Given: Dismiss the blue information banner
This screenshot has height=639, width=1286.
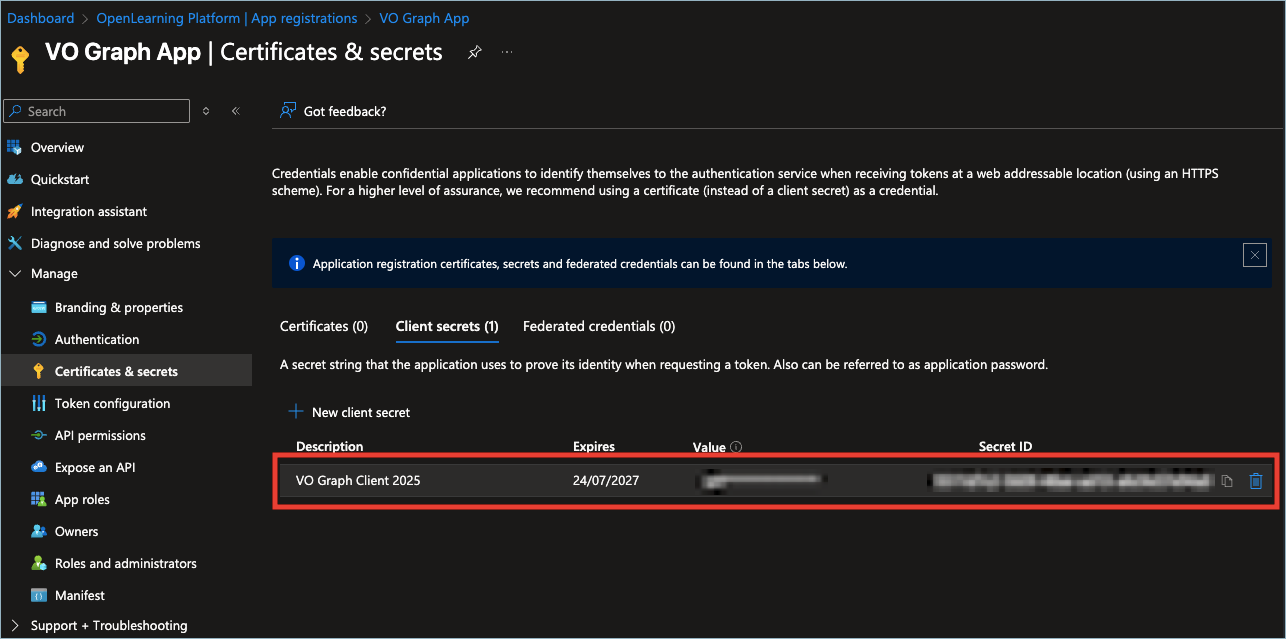Looking at the screenshot, I should pyautogui.click(x=1254, y=255).
